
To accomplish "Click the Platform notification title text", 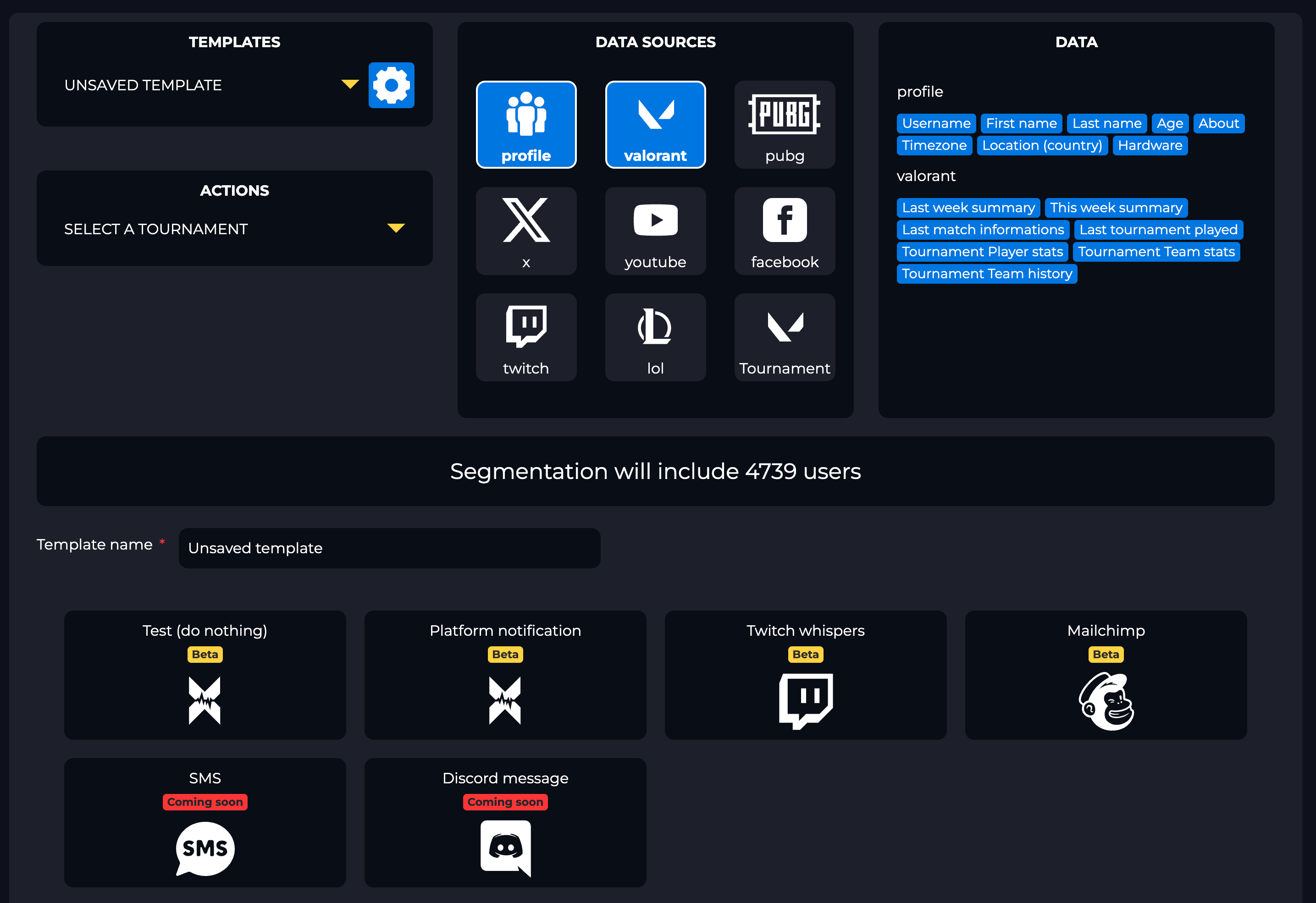I will (x=505, y=631).
